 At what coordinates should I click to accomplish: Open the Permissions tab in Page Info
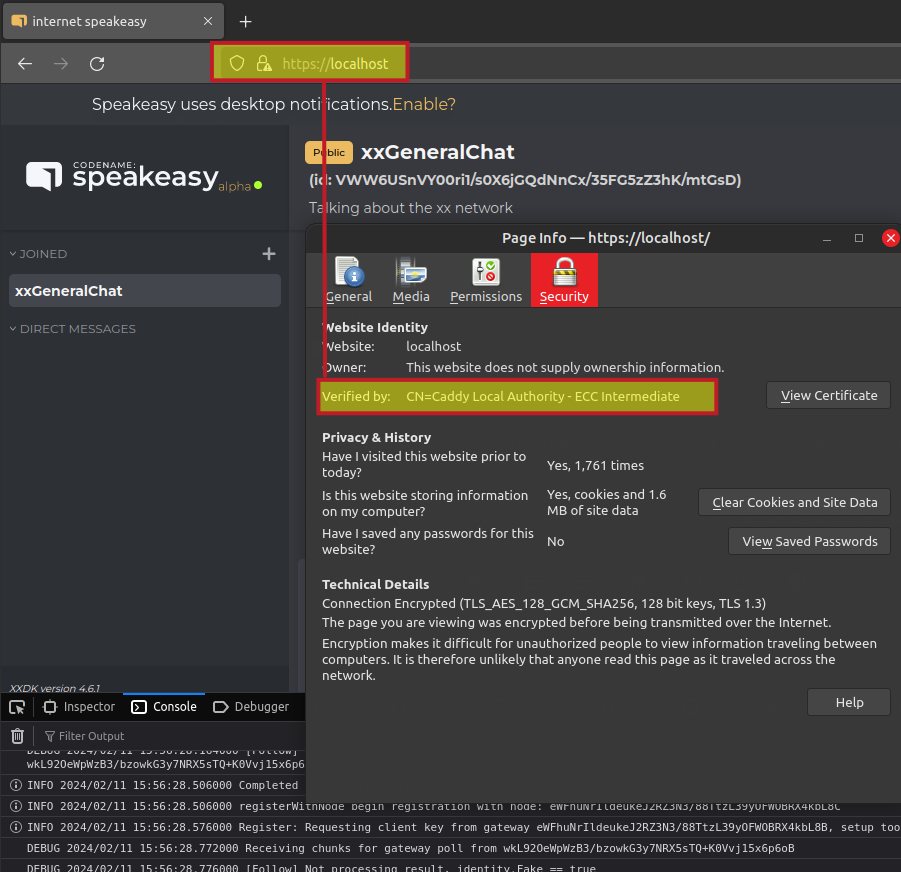[486, 280]
